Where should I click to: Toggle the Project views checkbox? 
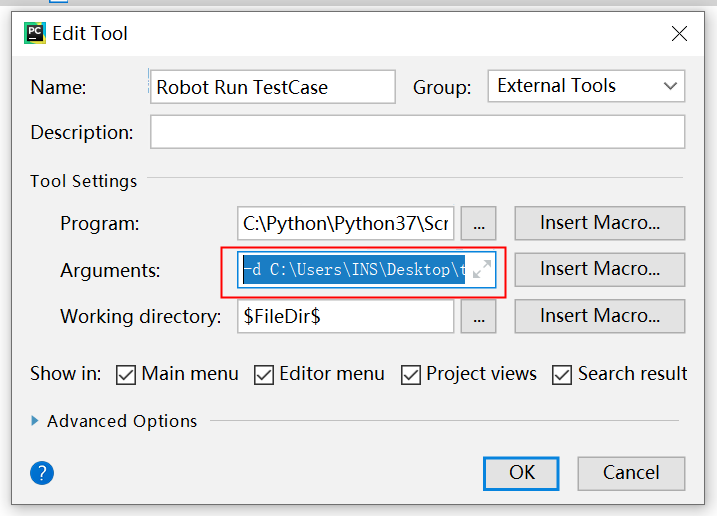(x=411, y=375)
